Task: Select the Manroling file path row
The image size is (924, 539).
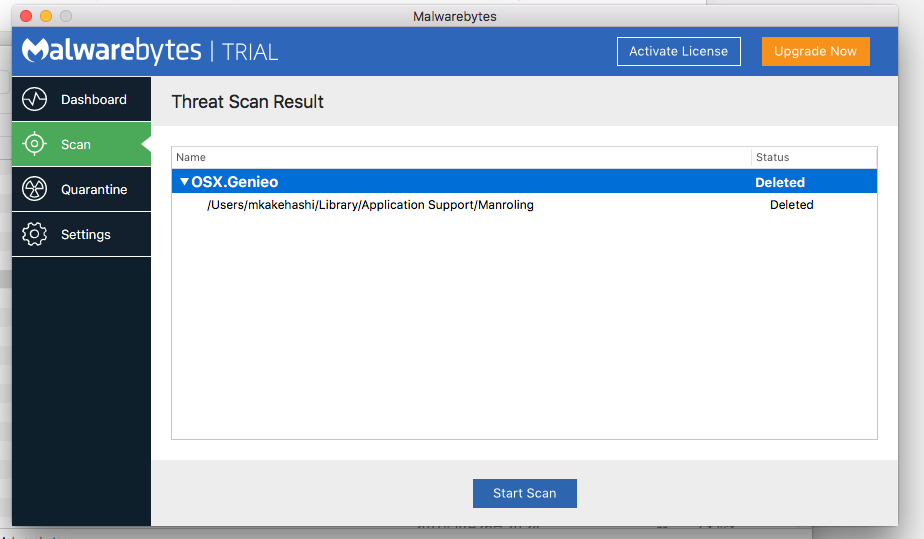Action: (524, 204)
